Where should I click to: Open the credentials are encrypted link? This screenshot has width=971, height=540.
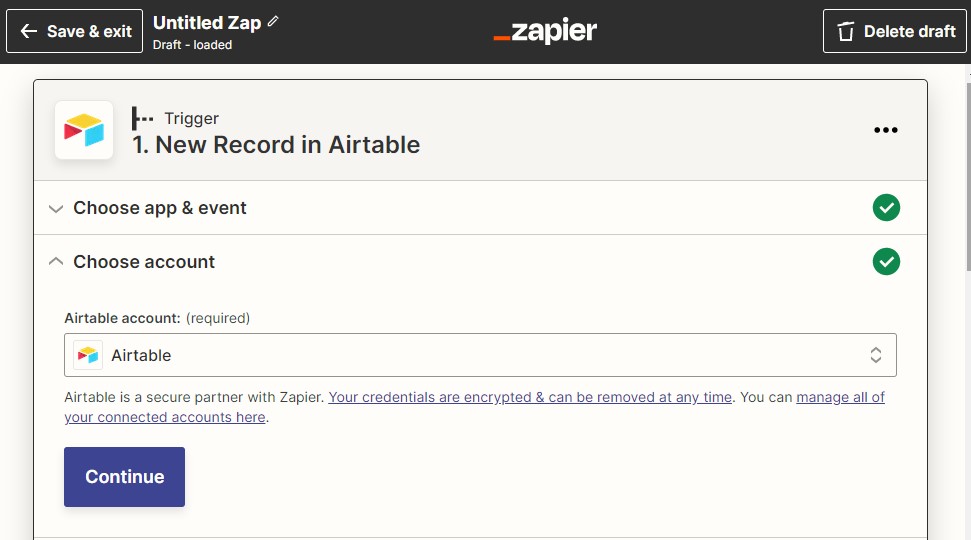click(x=530, y=397)
